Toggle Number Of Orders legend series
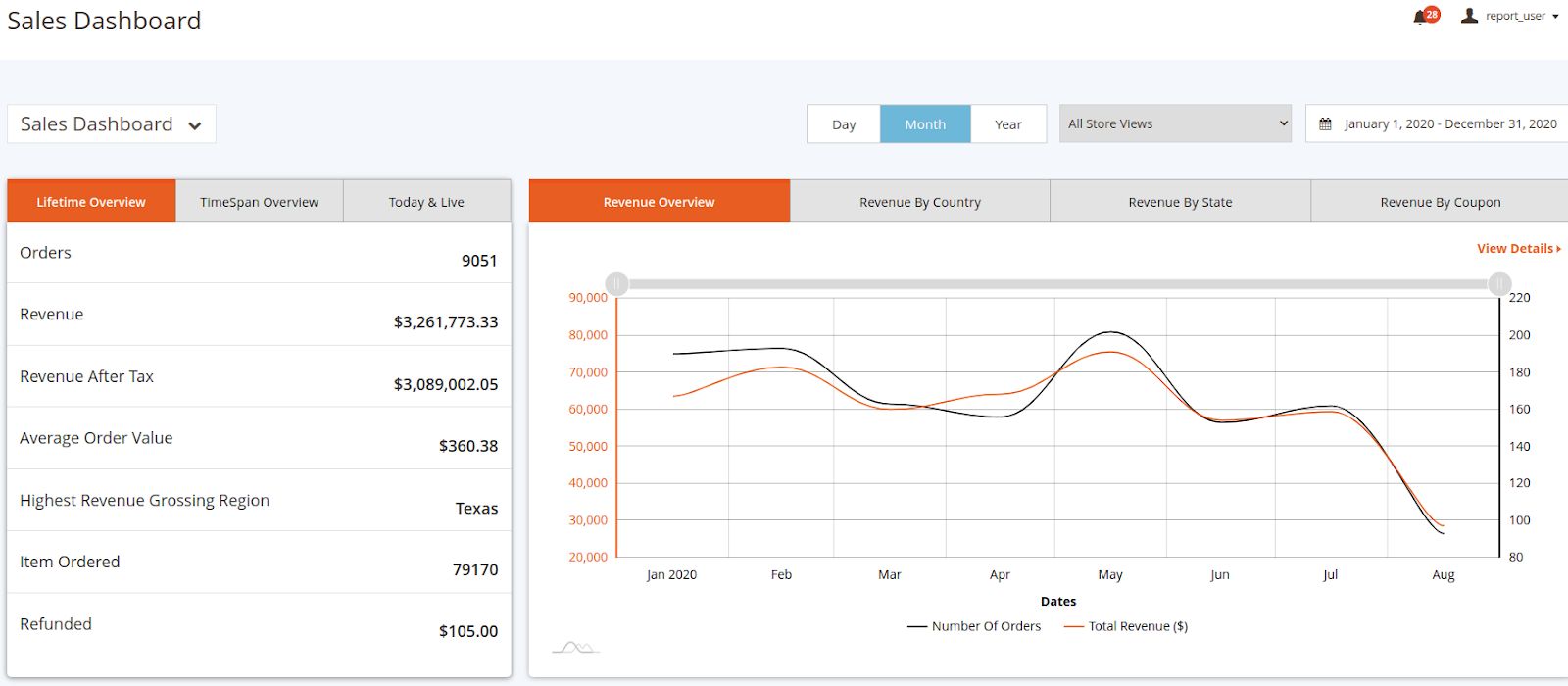1568x686 pixels. click(974, 626)
